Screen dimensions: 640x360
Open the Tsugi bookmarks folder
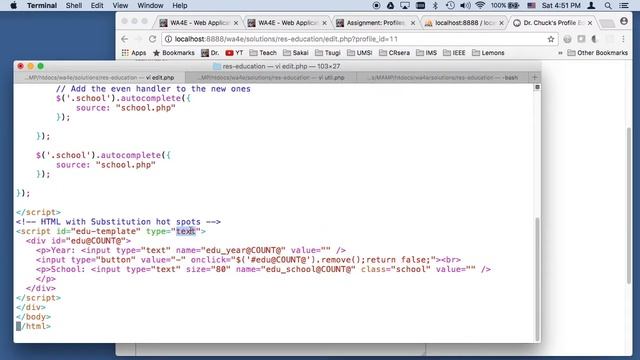(x=328, y=53)
